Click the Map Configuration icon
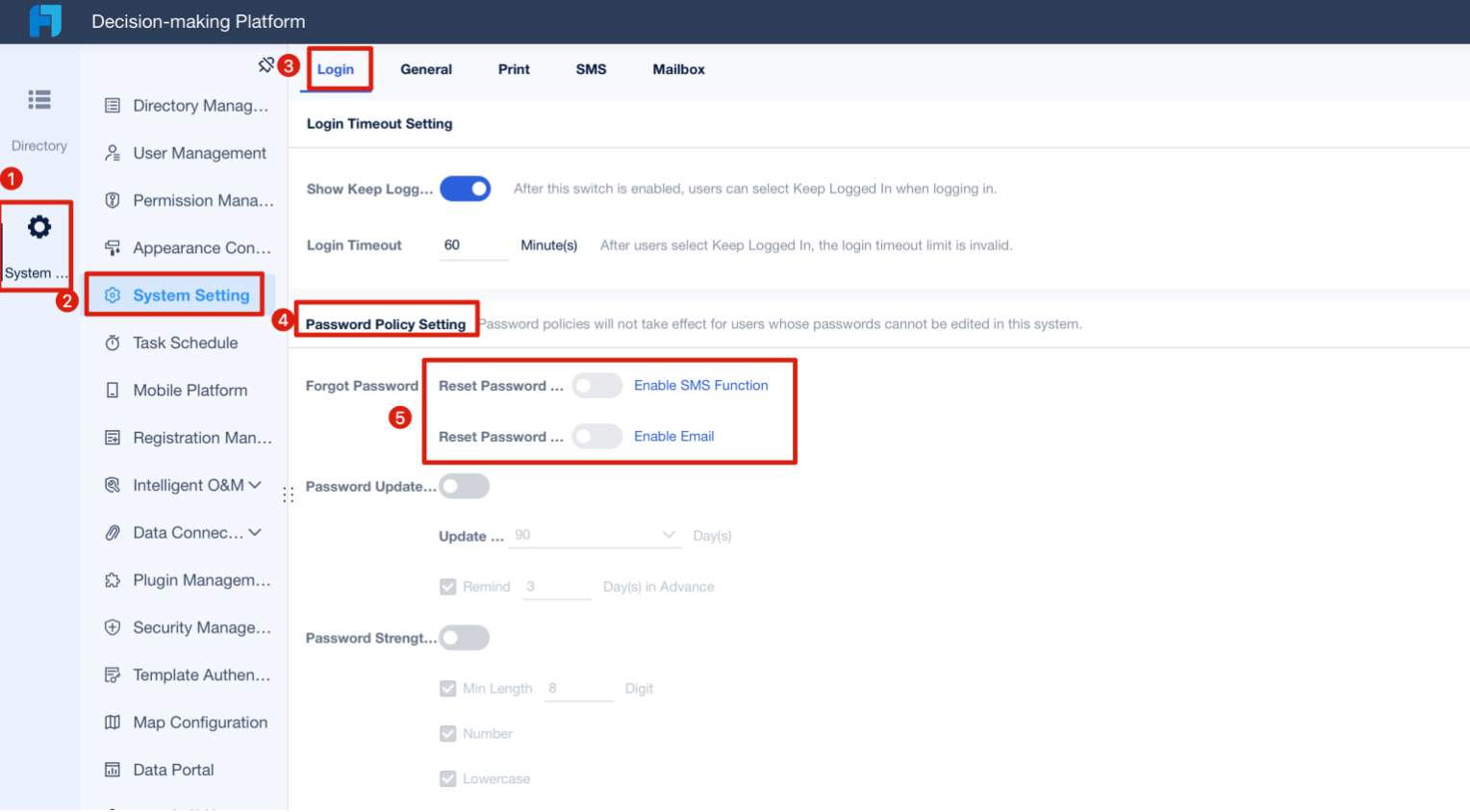The image size is (1470, 812). click(x=113, y=723)
